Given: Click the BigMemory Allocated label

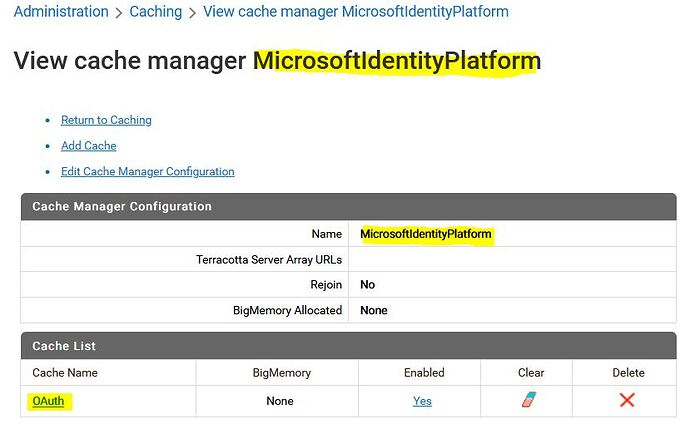Looking at the screenshot, I should pyautogui.click(x=287, y=310).
